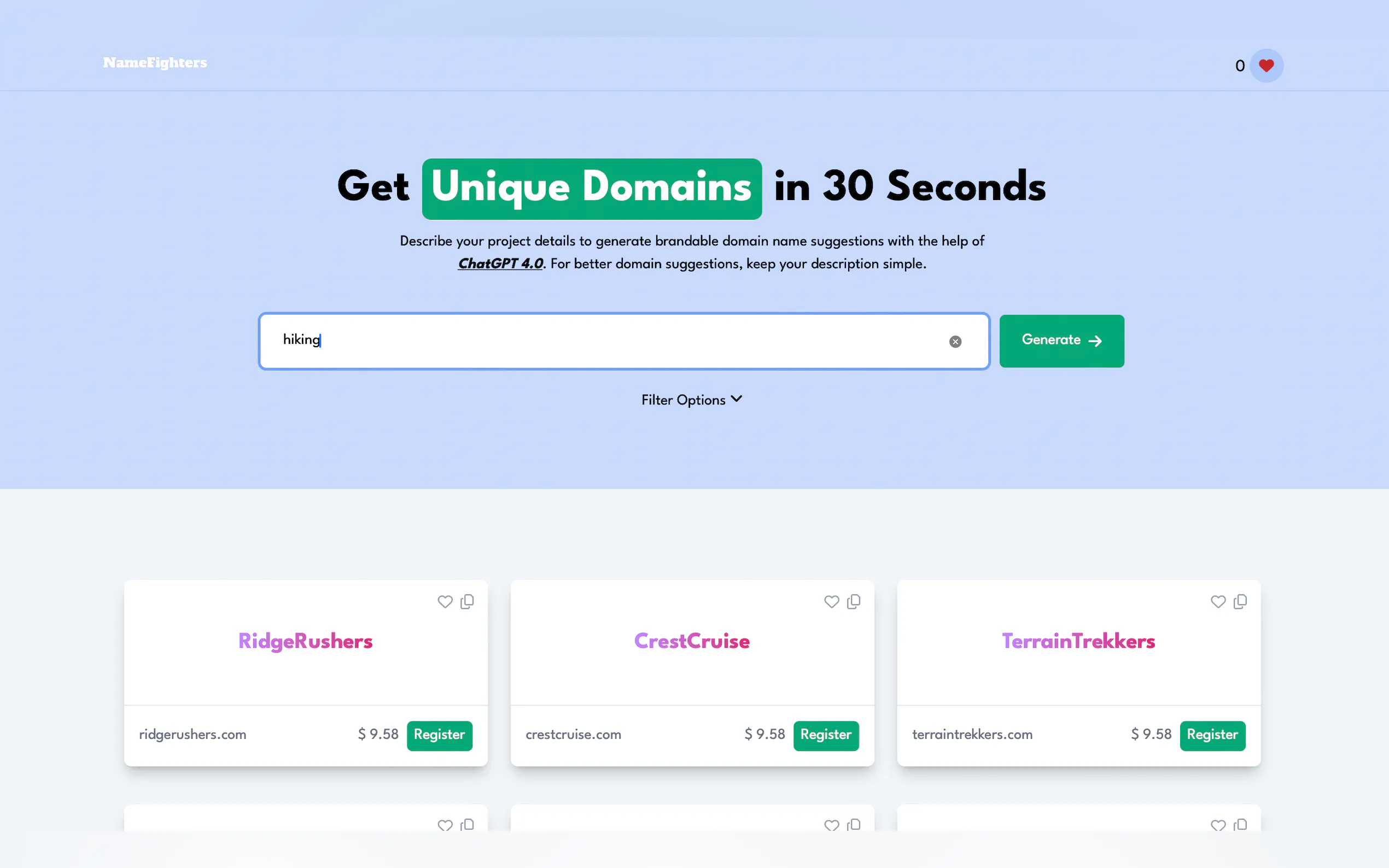
Task: Copy the TerrainTrekkers domain name
Action: tap(1240, 601)
